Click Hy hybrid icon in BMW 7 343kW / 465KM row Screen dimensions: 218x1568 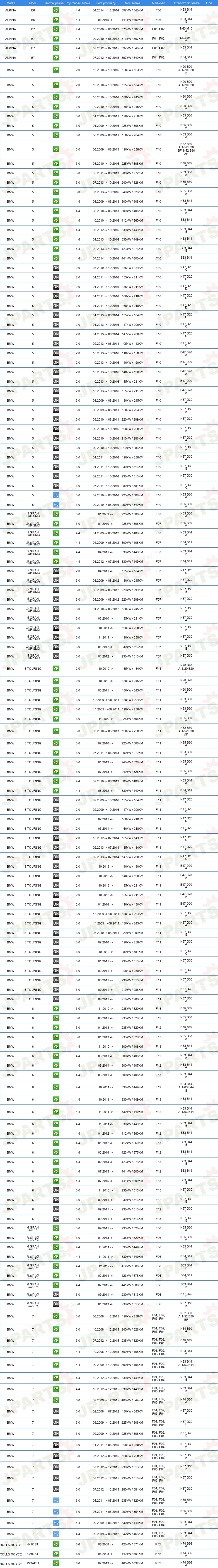[56, 1535]
